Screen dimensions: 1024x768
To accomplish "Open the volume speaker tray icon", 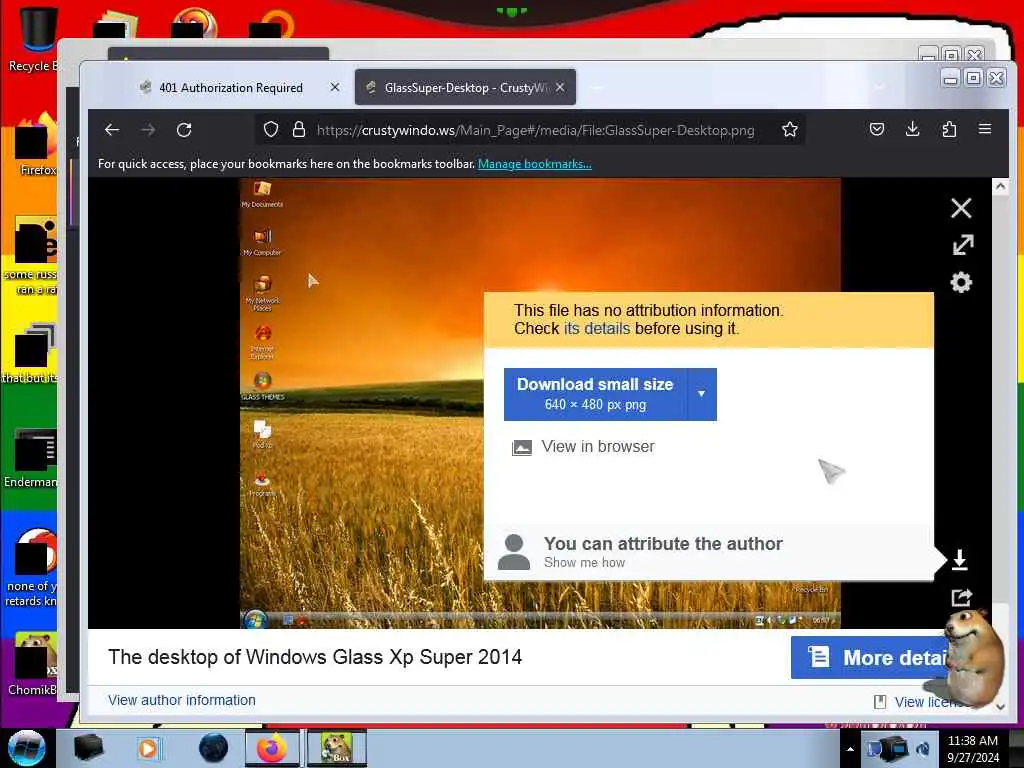I will point(923,749).
